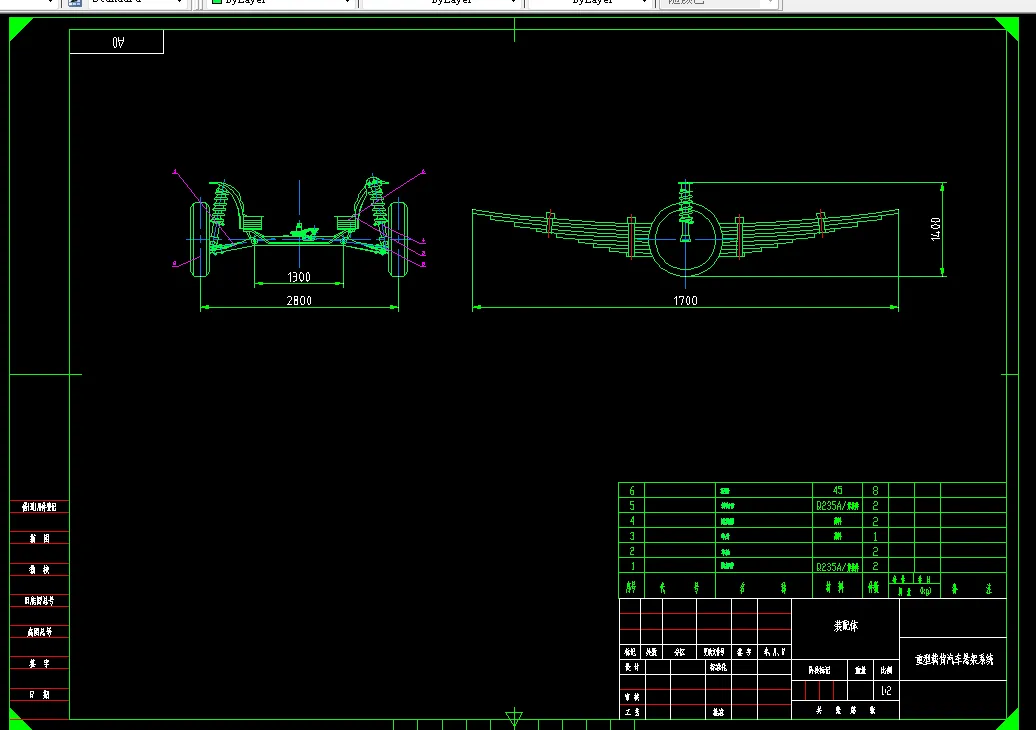Click the 重型载货汽车悬架系统 drawing title
Screen dimensions: 1036x730
(953, 659)
